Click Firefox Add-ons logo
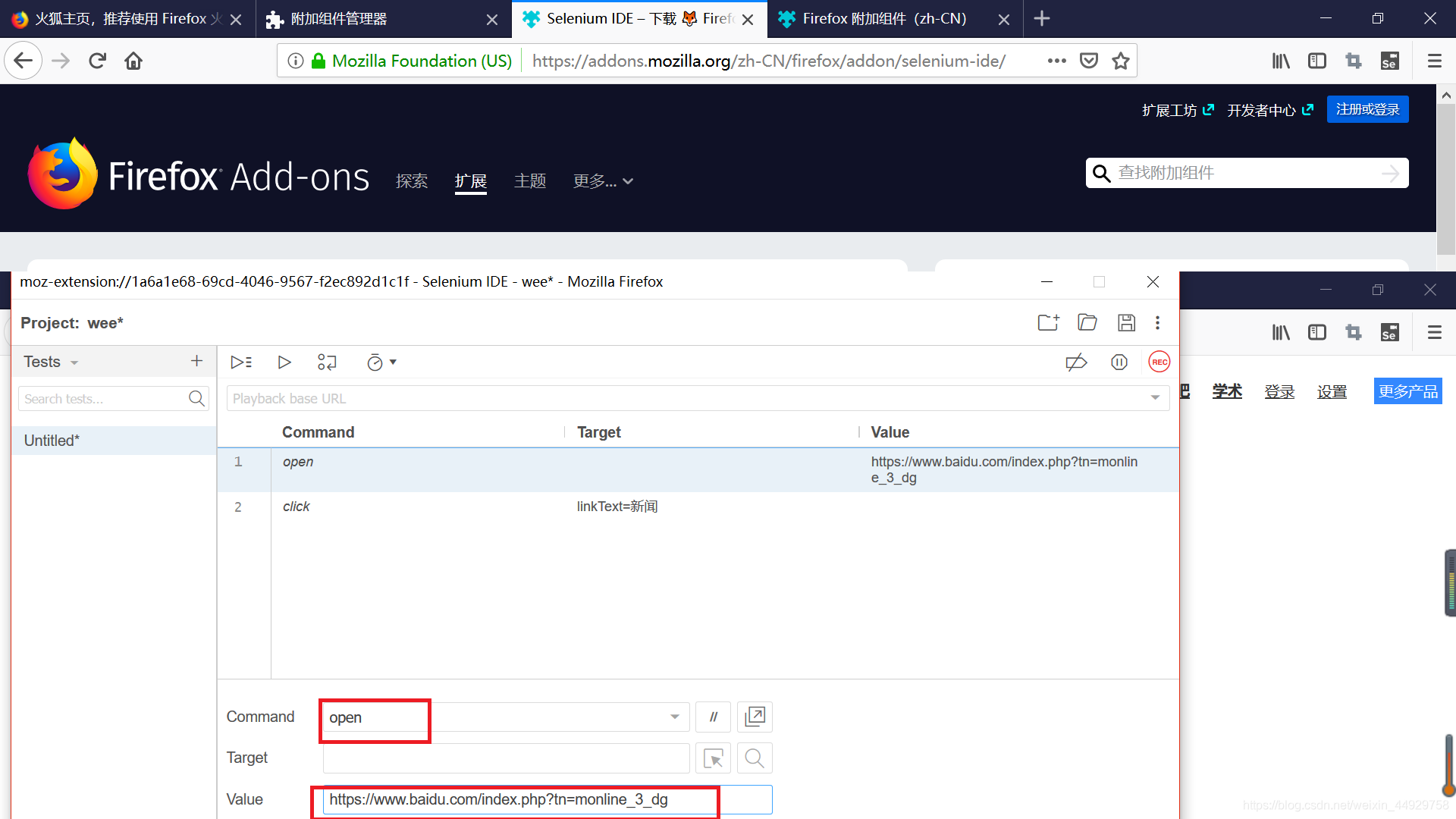This screenshot has height=819, width=1456. point(199,174)
